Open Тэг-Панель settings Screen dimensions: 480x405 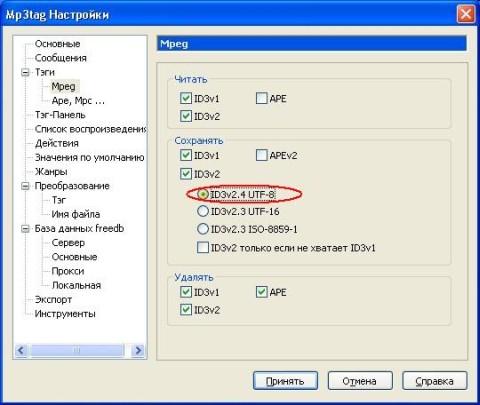point(60,115)
